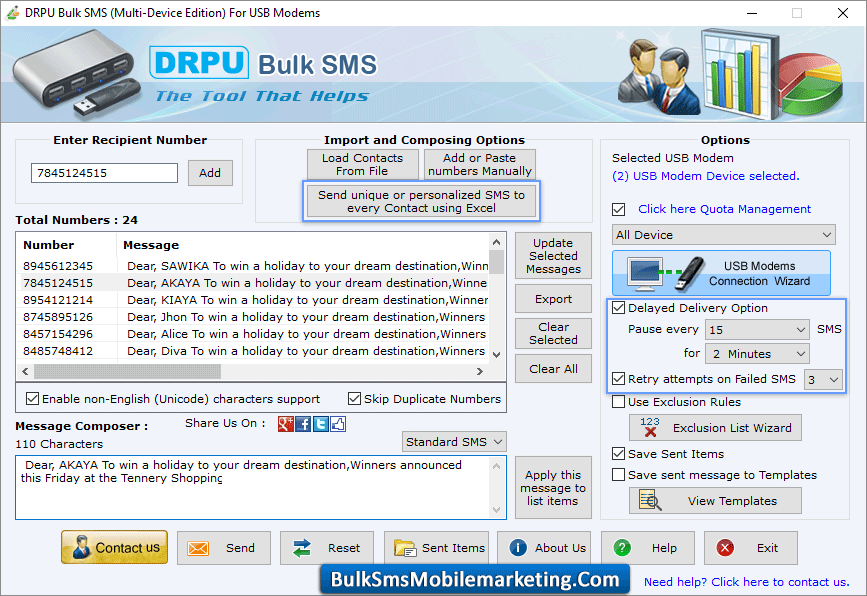867x596 pixels.
Task: Check Save sent message to Templates
Action: 619,475
